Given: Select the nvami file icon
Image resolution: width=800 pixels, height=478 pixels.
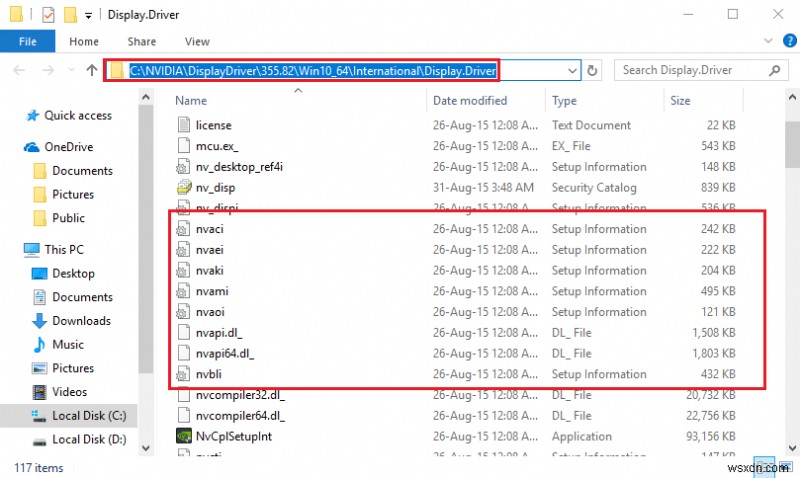Looking at the screenshot, I should coord(184,291).
